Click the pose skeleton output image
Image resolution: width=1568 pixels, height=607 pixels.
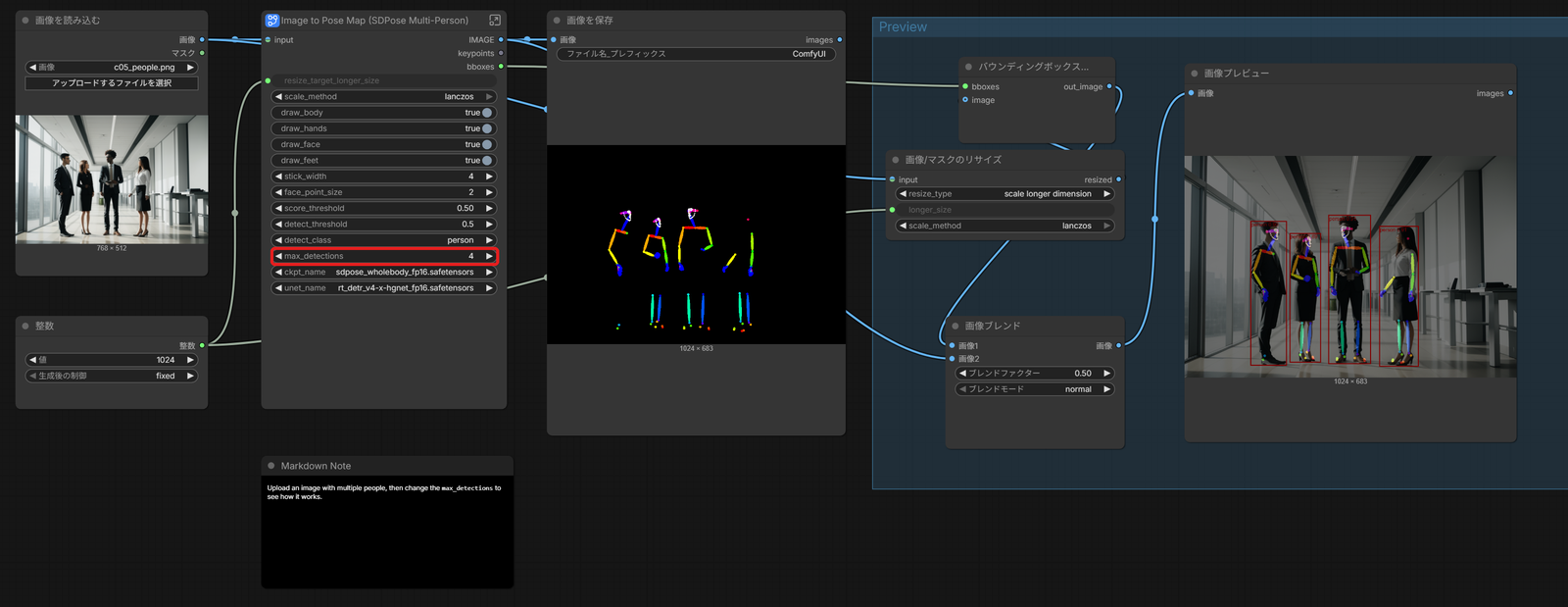pyautogui.click(x=696, y=244)
